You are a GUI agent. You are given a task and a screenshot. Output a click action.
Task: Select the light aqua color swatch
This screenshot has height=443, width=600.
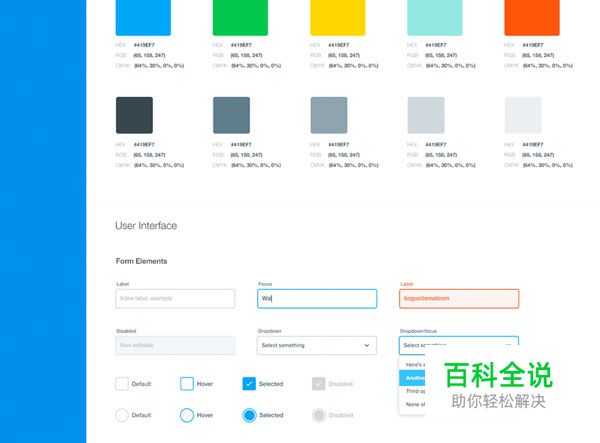(426, 16)
